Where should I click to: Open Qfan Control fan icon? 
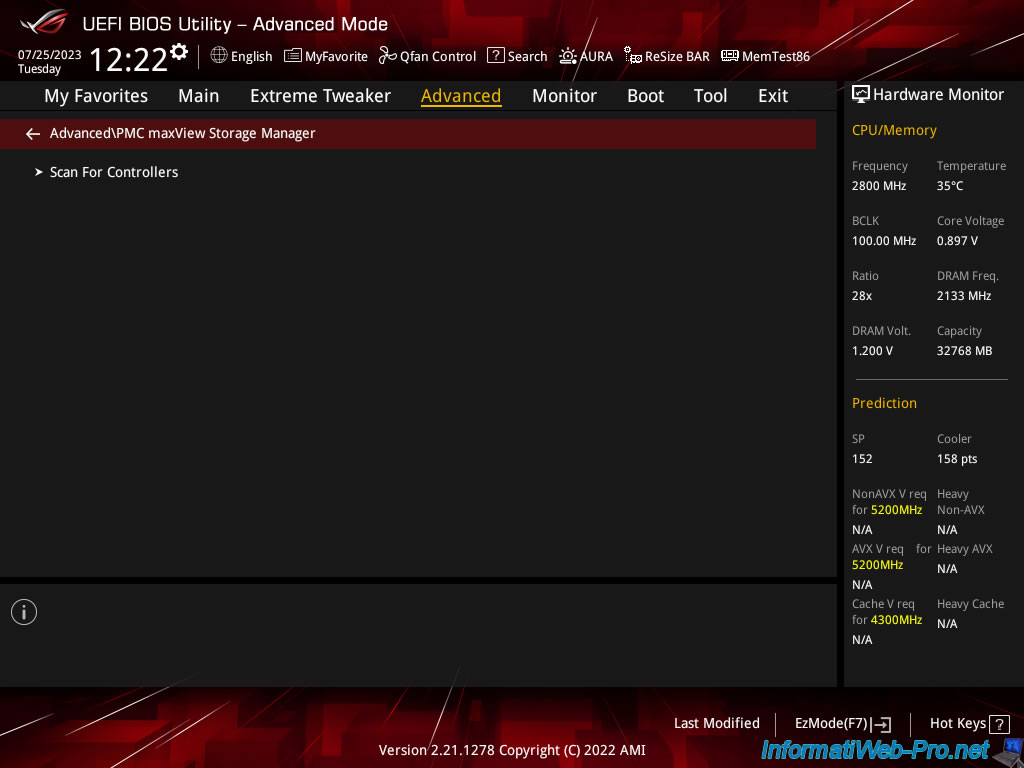point(388,56)
